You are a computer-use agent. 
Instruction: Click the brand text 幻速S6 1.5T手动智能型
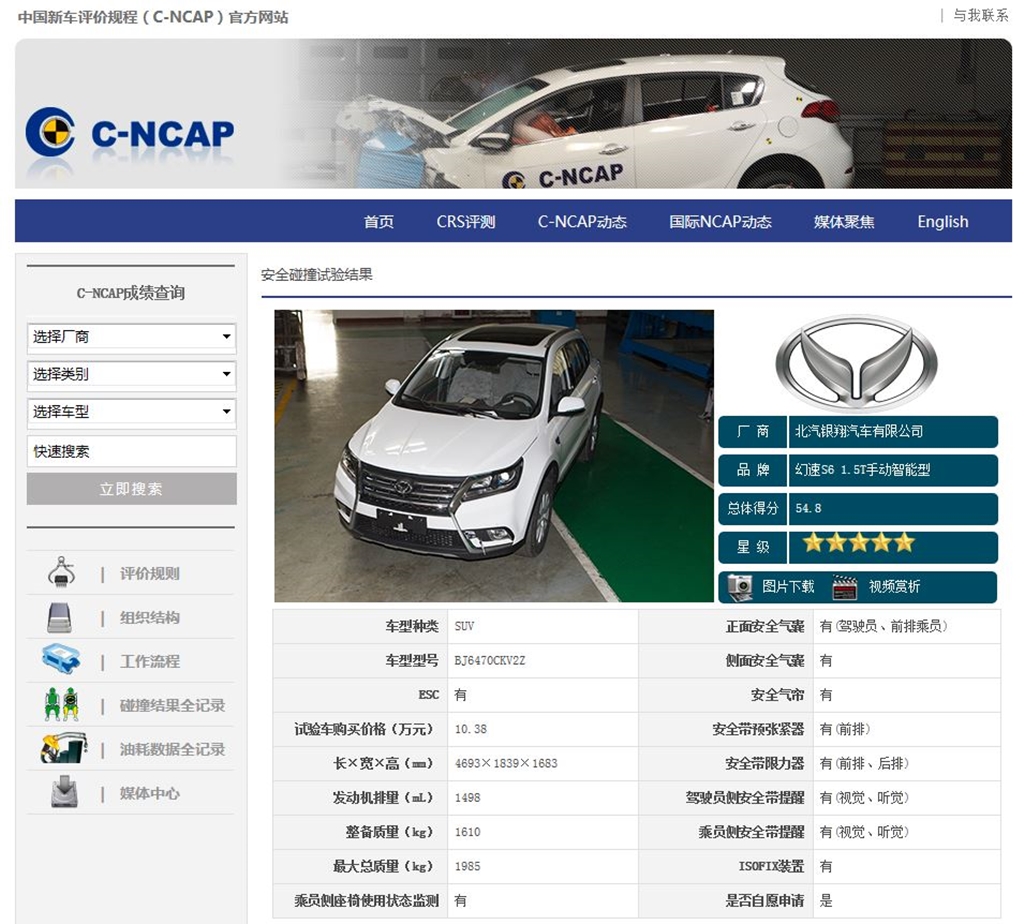coord(862,470)
